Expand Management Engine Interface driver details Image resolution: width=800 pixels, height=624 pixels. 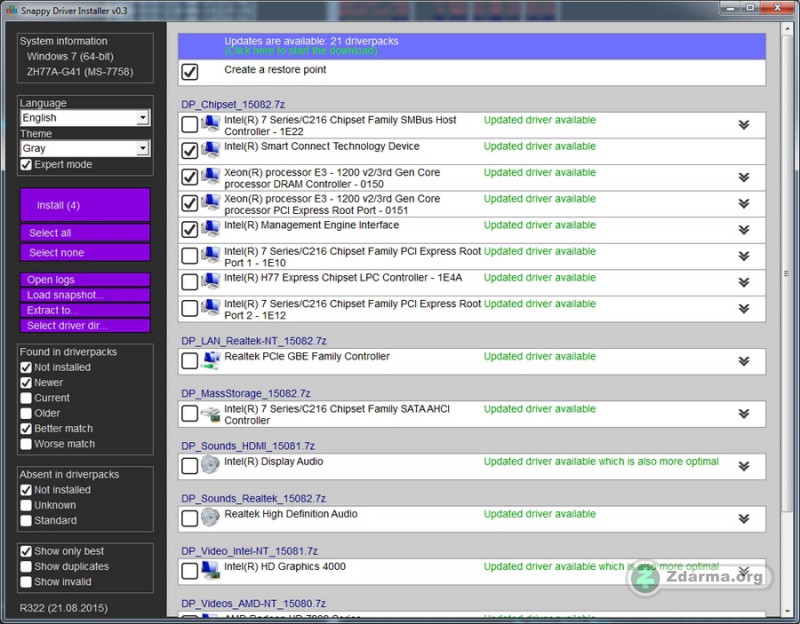[x=744, y=230]
